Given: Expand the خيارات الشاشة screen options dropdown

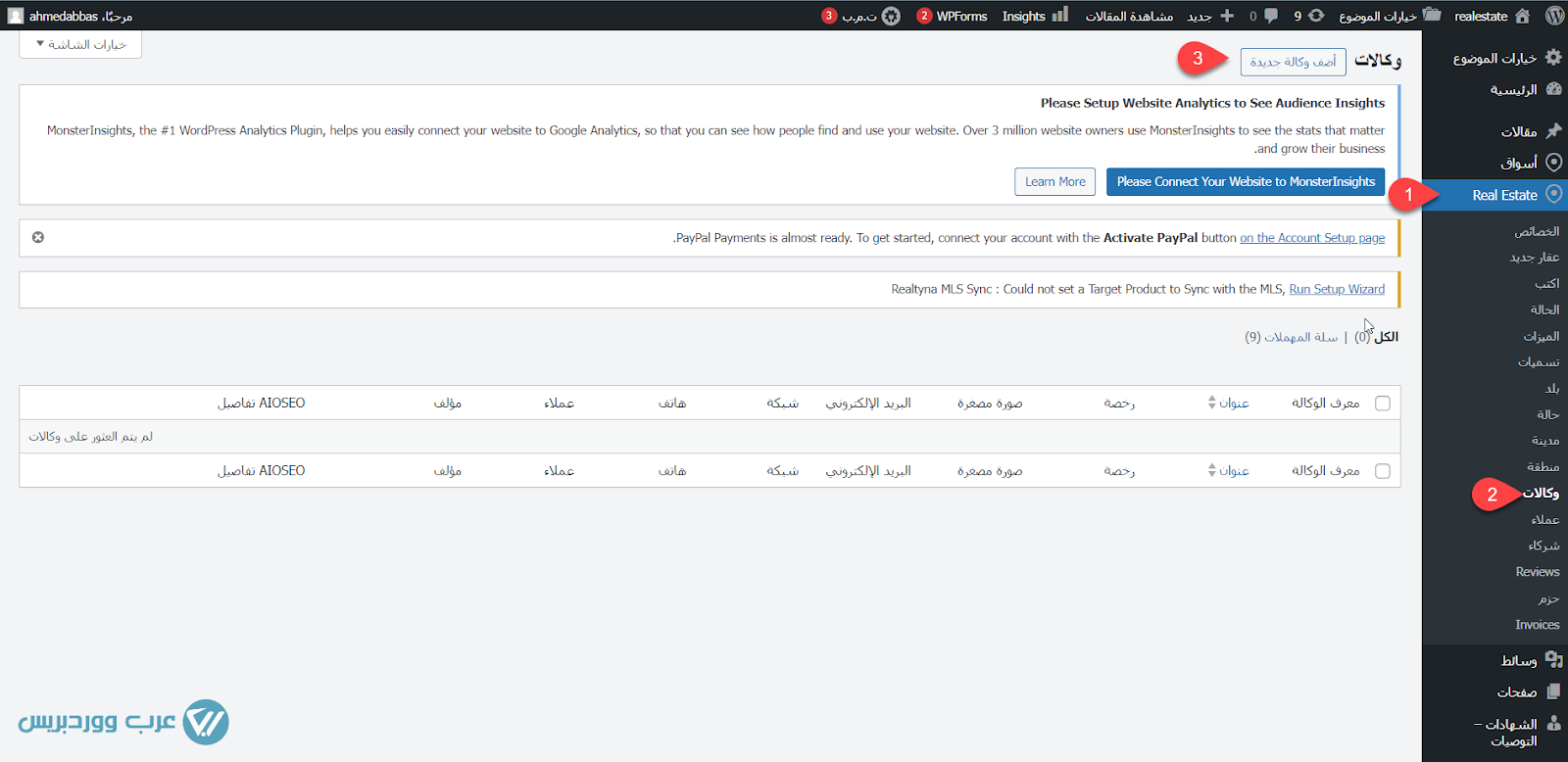Looking at the screenshot, I should (x=80, y=44).
